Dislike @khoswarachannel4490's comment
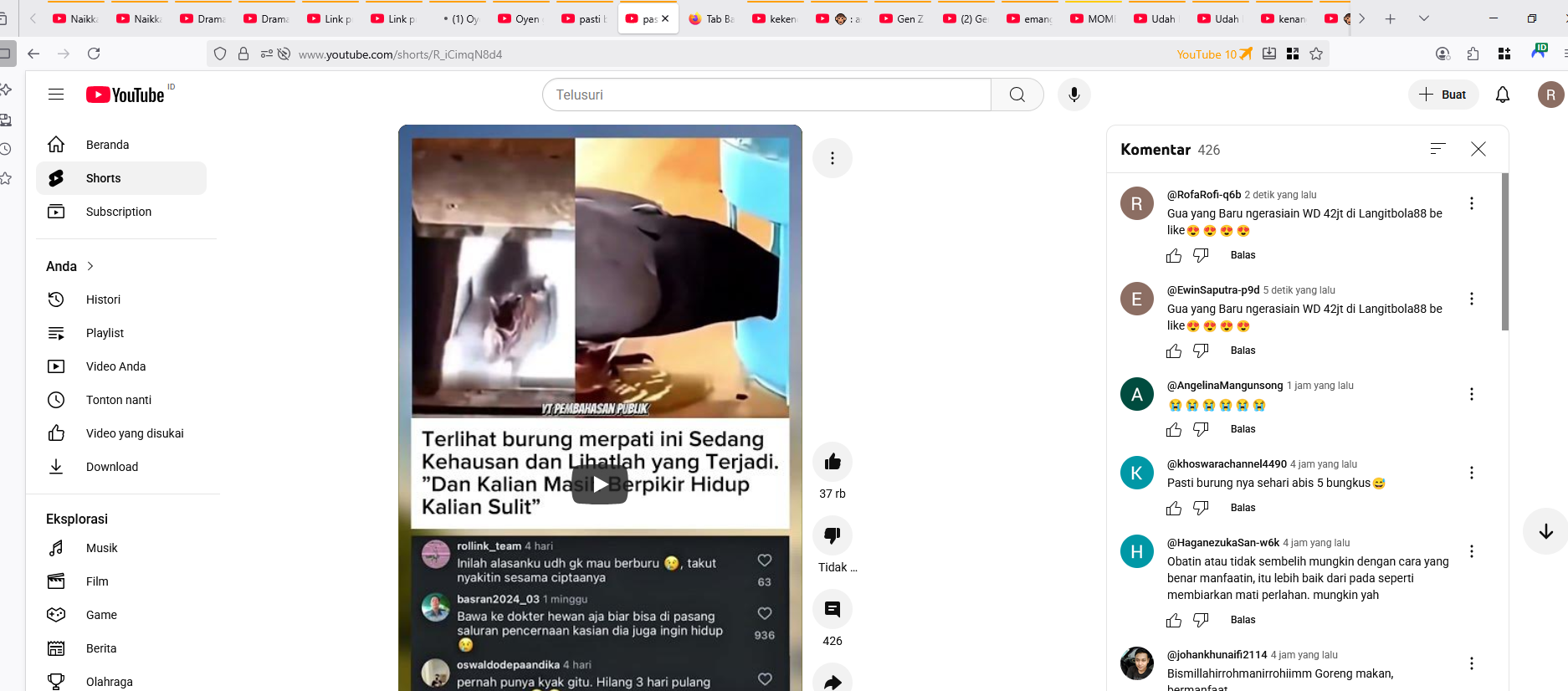Screen dimensions: 1568x691 click(x=1201, y=508)
